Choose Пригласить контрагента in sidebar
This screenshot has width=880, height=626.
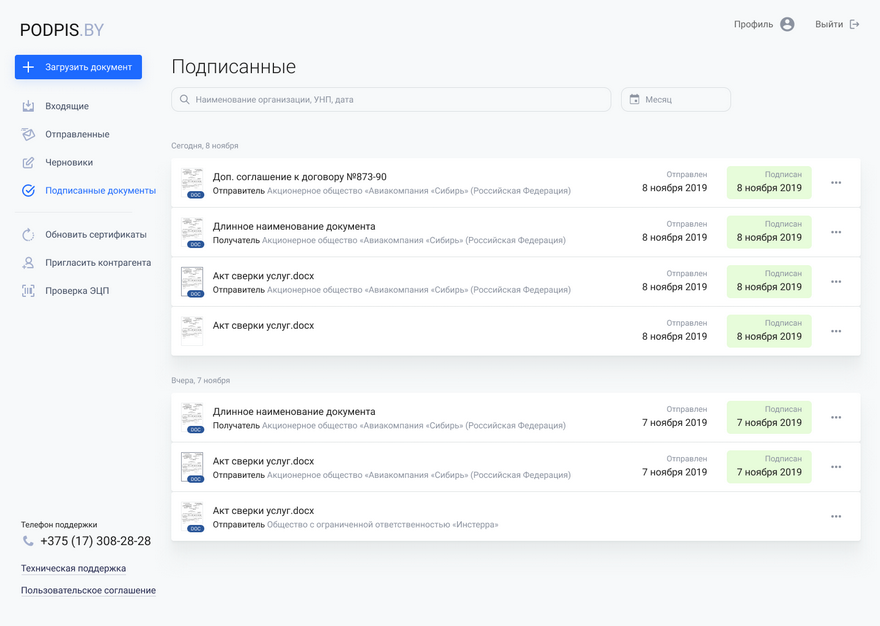pos(98,263)
